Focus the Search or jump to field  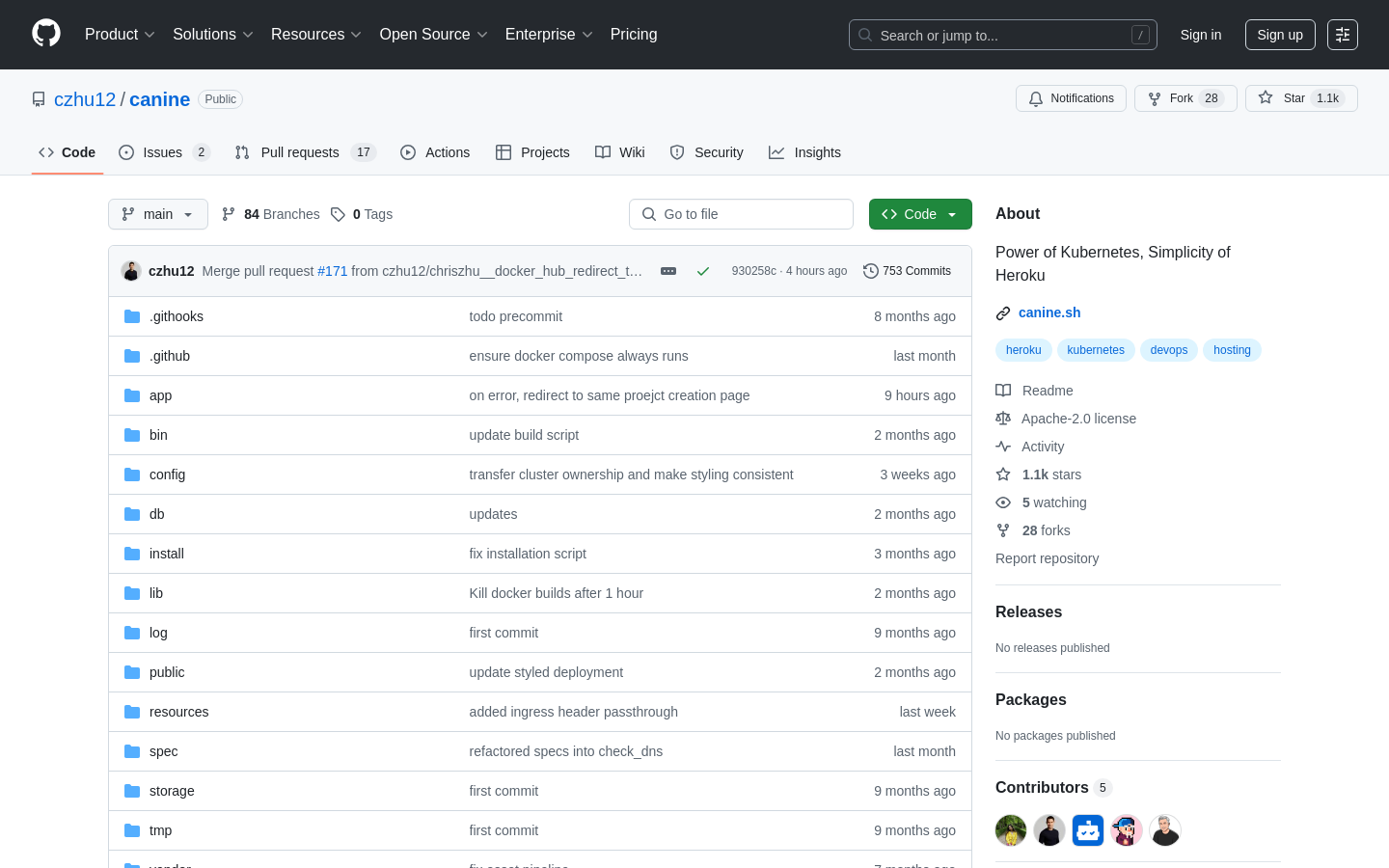(1003, 35)
